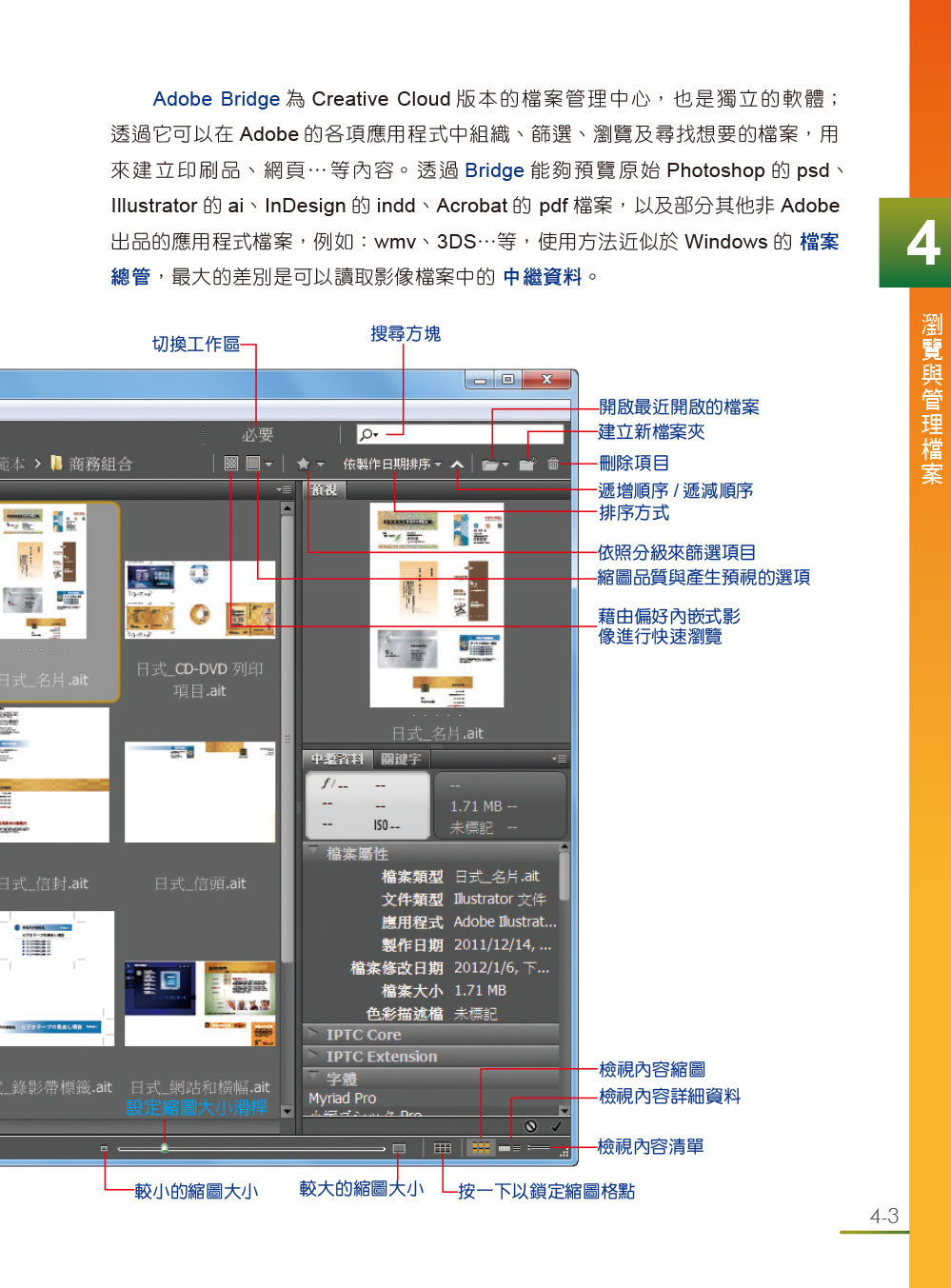Expand the IPTC Extension section
This screenshot has height=1288, width=951.
tap(313, 1055)
